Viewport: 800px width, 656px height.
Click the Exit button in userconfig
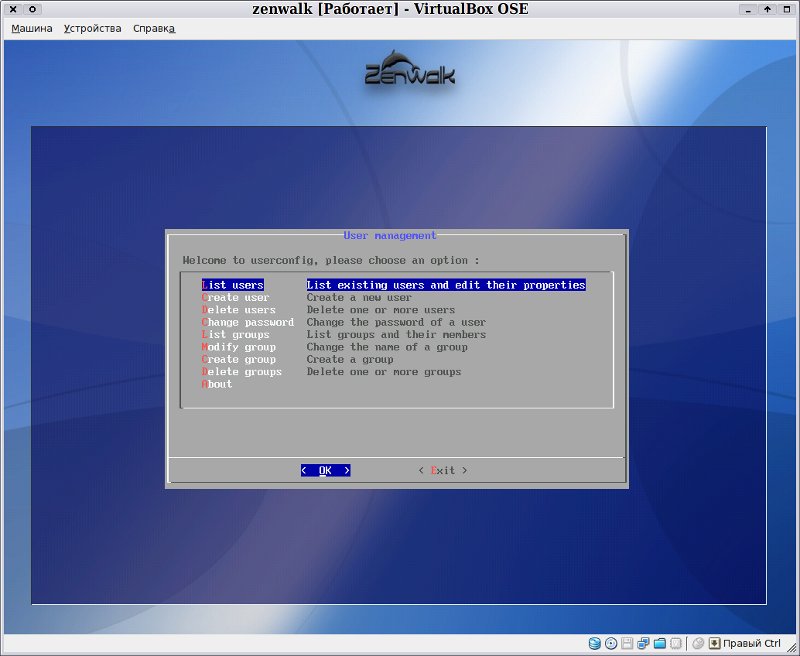(x=443, y=470)
